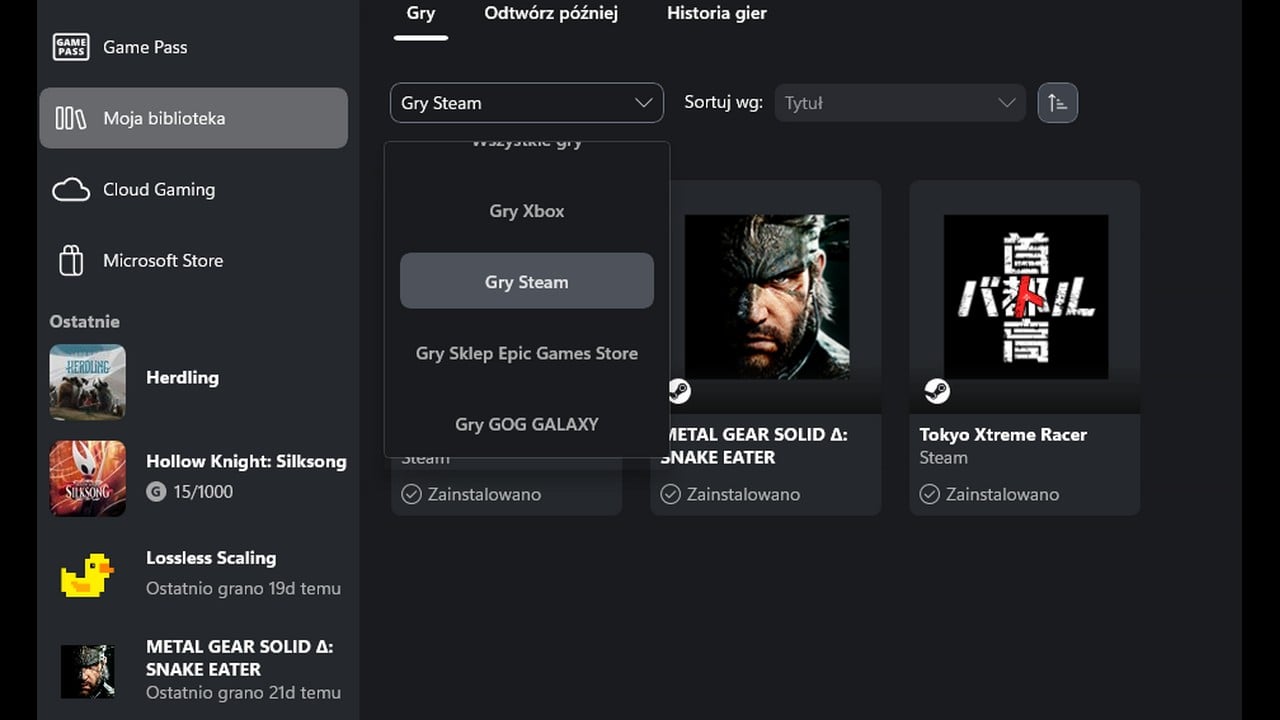Choose Gry Sklep Epic Games Store option

(527, 353)
